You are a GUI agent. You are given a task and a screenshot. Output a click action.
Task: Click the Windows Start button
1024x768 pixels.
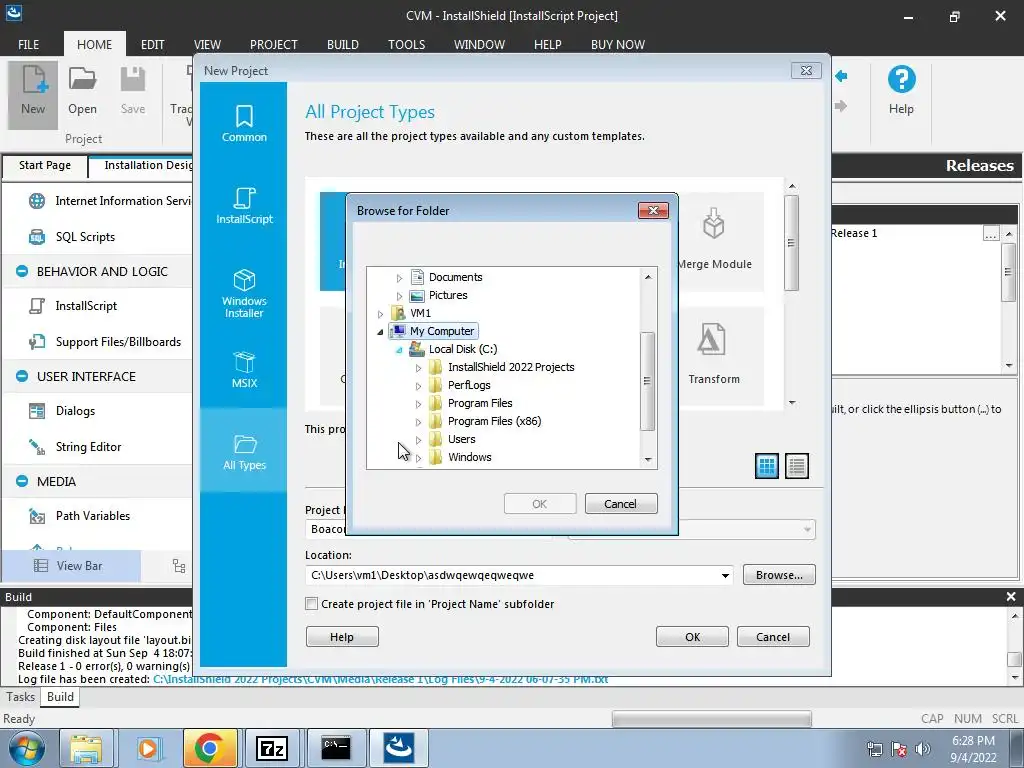(x=26, y=748)
